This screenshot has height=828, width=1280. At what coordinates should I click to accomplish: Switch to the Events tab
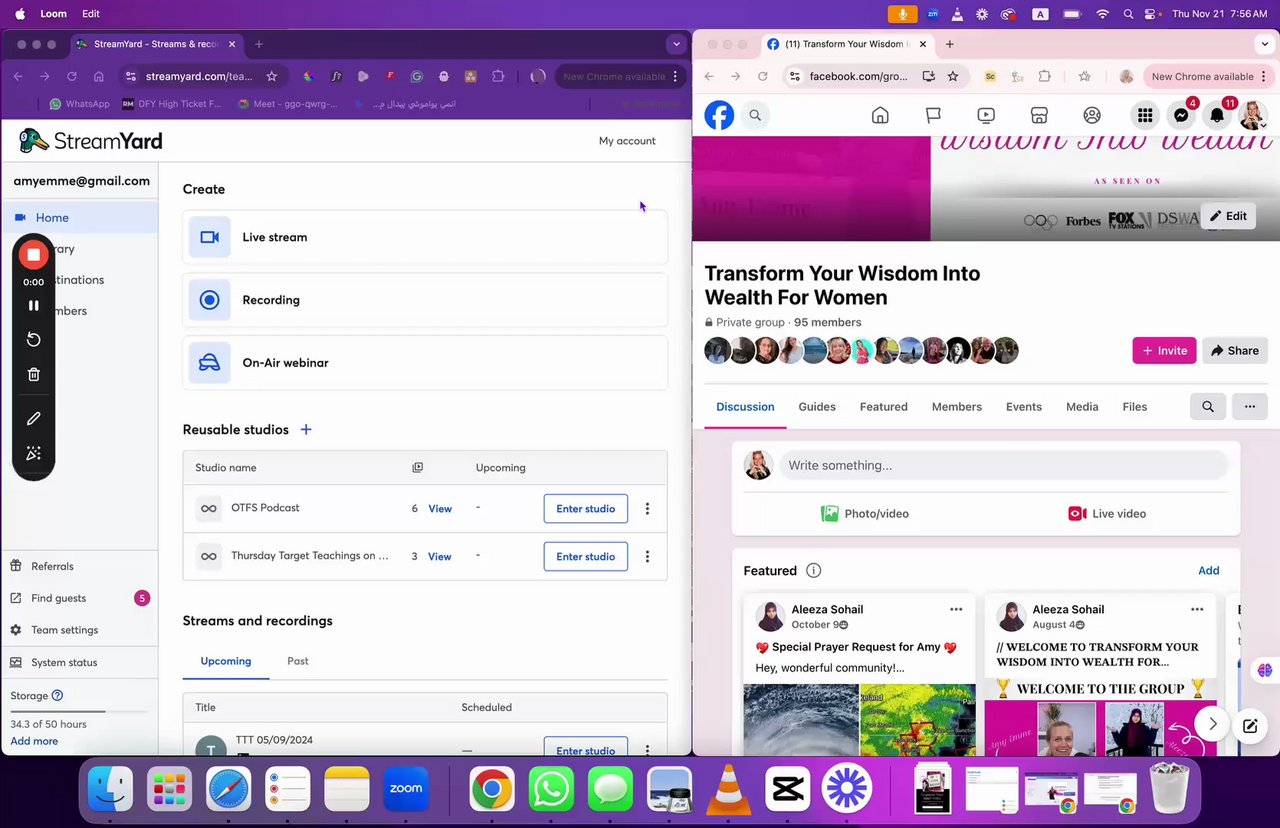[1024, 407]
